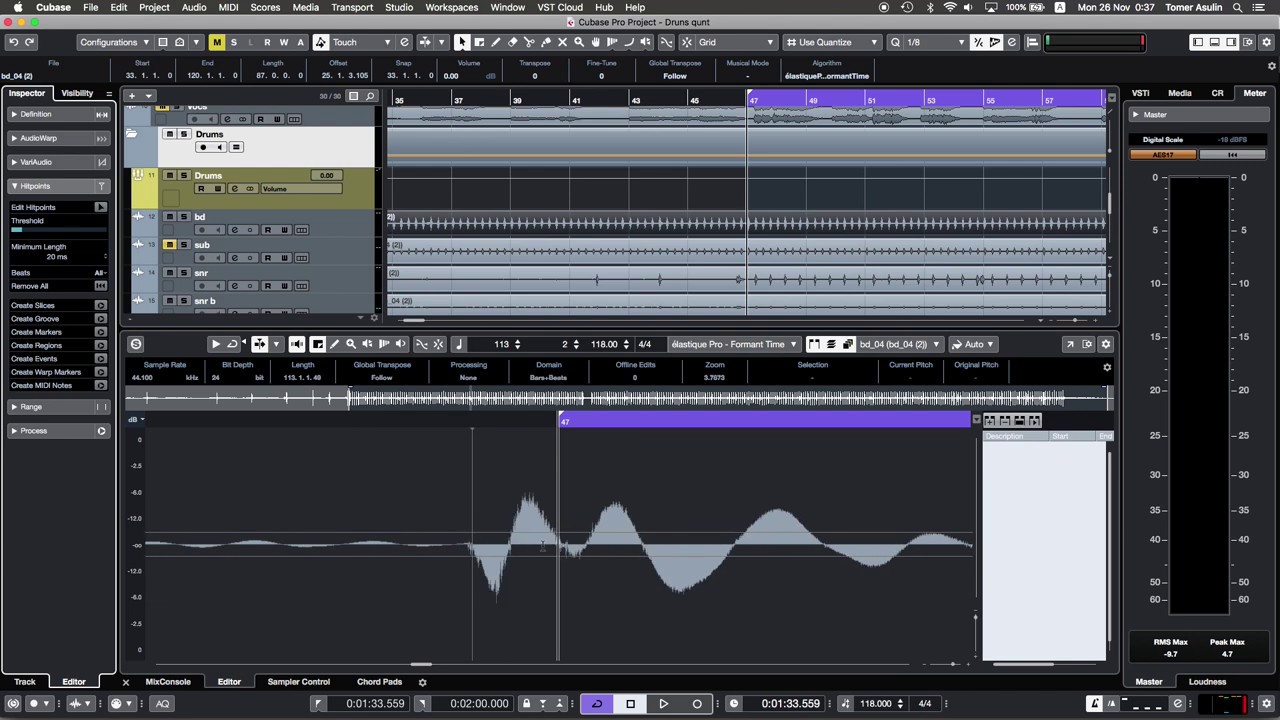Toggle Show Audio Event button in sample editor
The width and height of the screenshot is (1280, 720).
[814, 344]
